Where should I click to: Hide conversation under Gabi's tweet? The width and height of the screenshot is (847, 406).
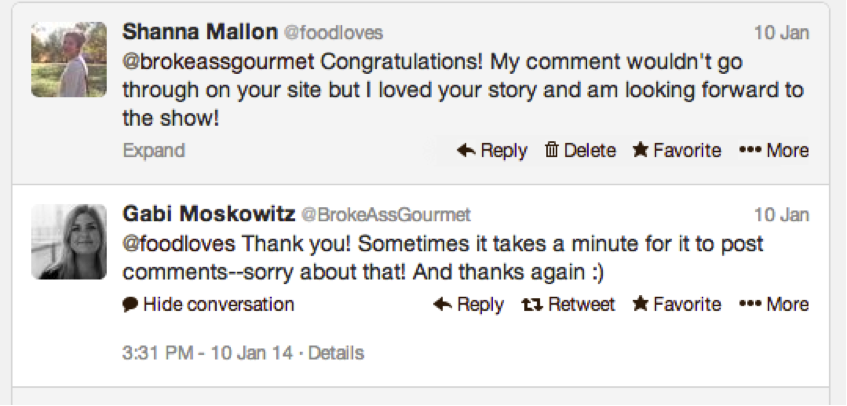(x=209, y=304)
